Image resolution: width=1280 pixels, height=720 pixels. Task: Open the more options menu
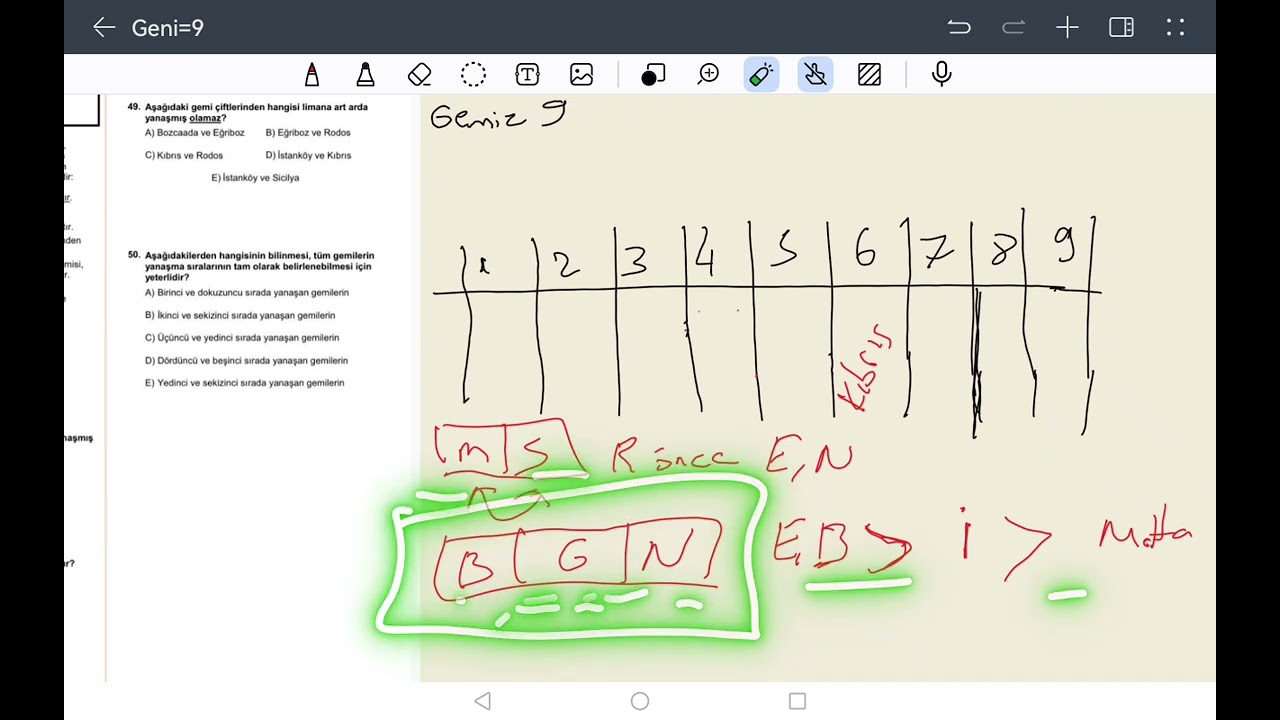(x=1175, y=28)
